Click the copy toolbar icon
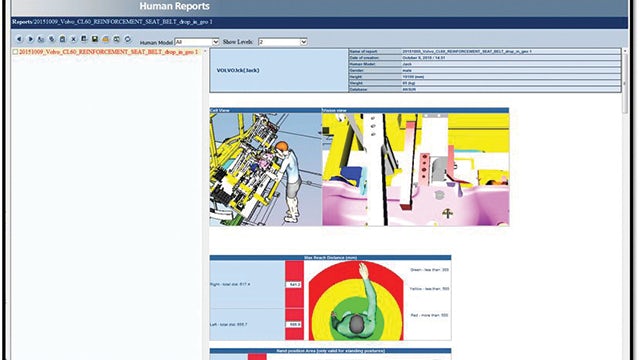 point(52,39)
